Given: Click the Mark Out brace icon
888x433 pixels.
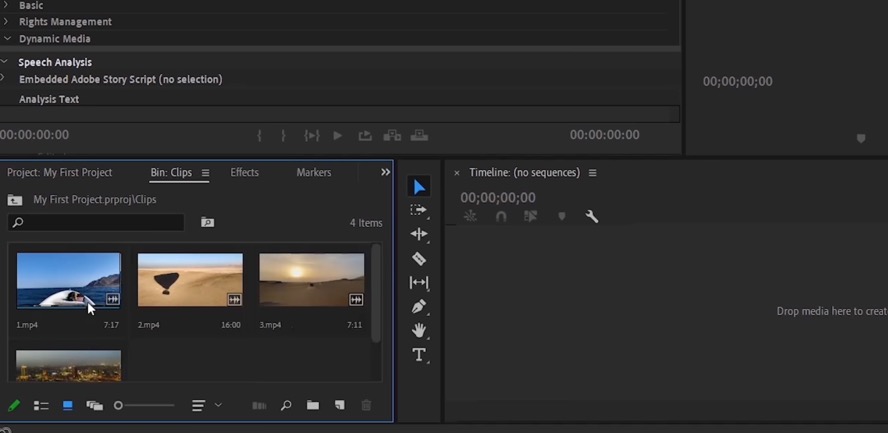Looking at the screenshot, I should click(x=284, y=136).
